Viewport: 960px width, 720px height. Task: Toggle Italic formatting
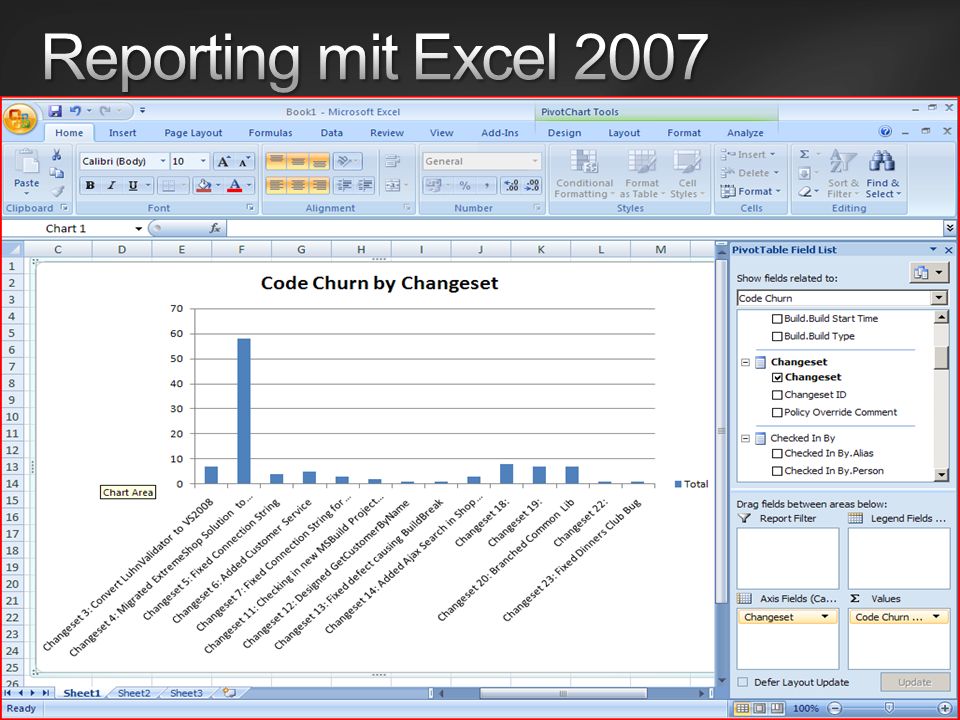[x=111, y=186]
